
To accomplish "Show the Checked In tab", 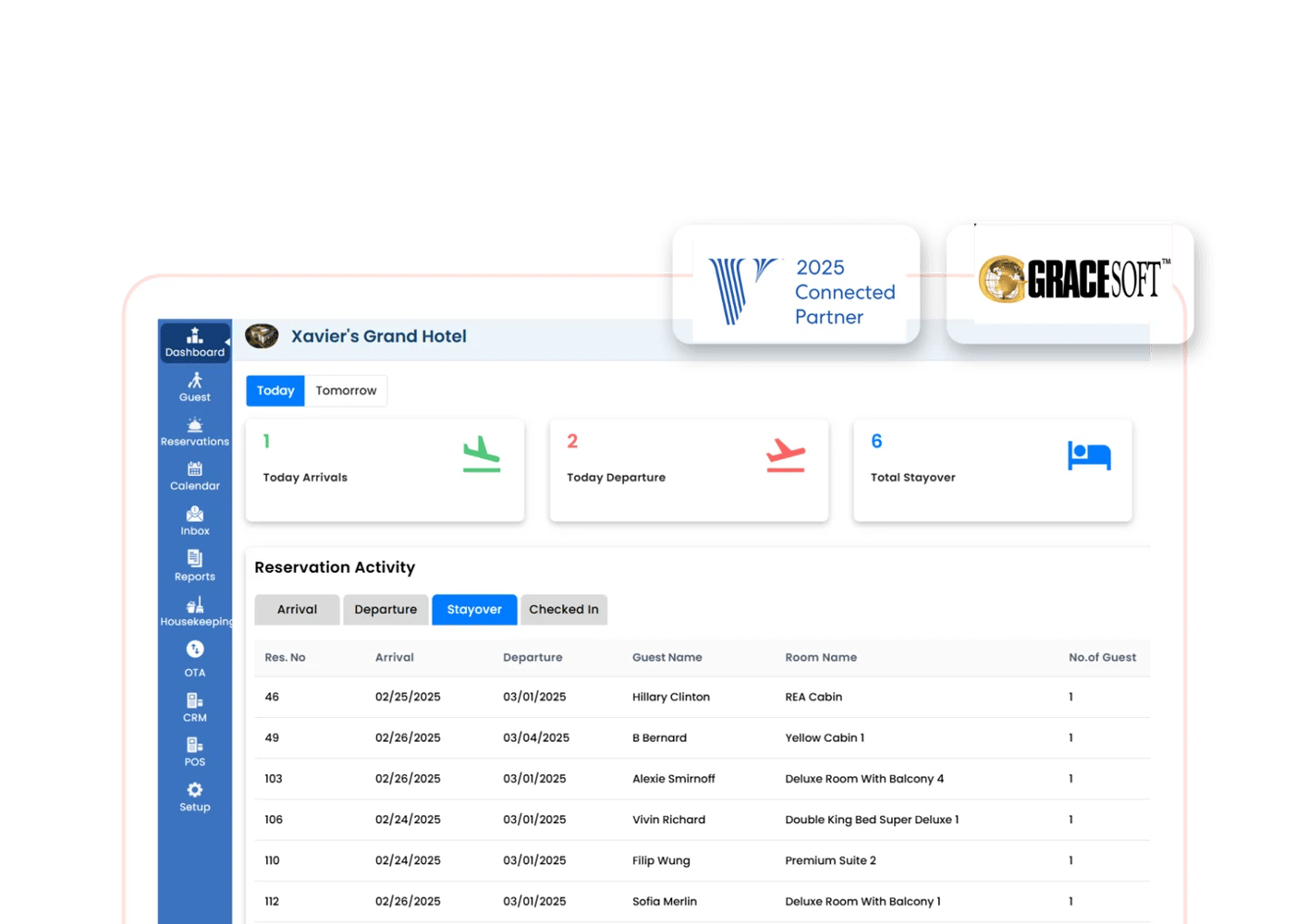I will 564,610.
